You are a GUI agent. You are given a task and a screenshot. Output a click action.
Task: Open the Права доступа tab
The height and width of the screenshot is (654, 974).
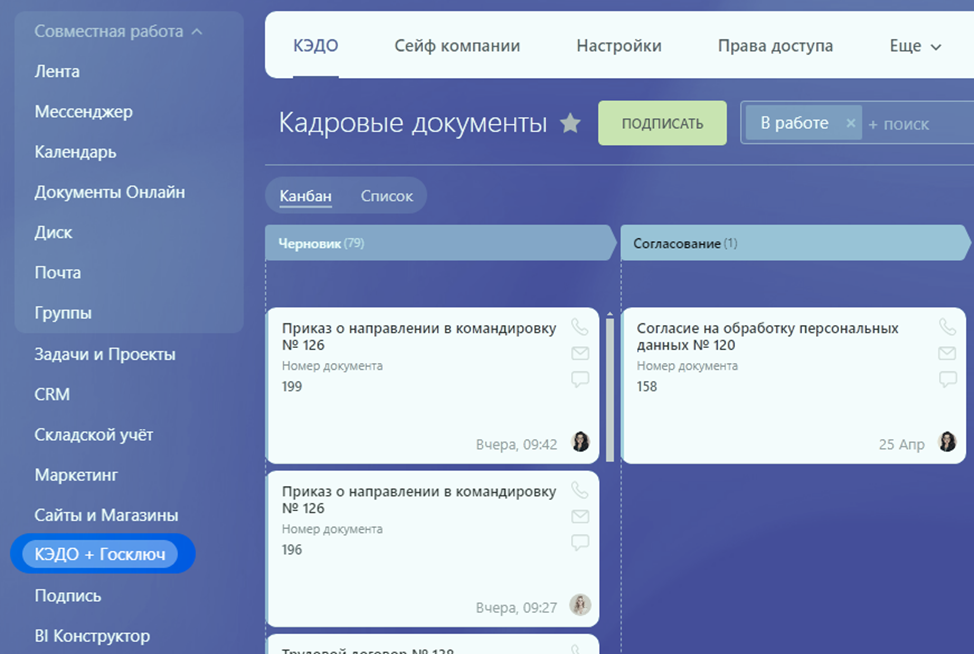pyautogui.click(x=775, y=45)
